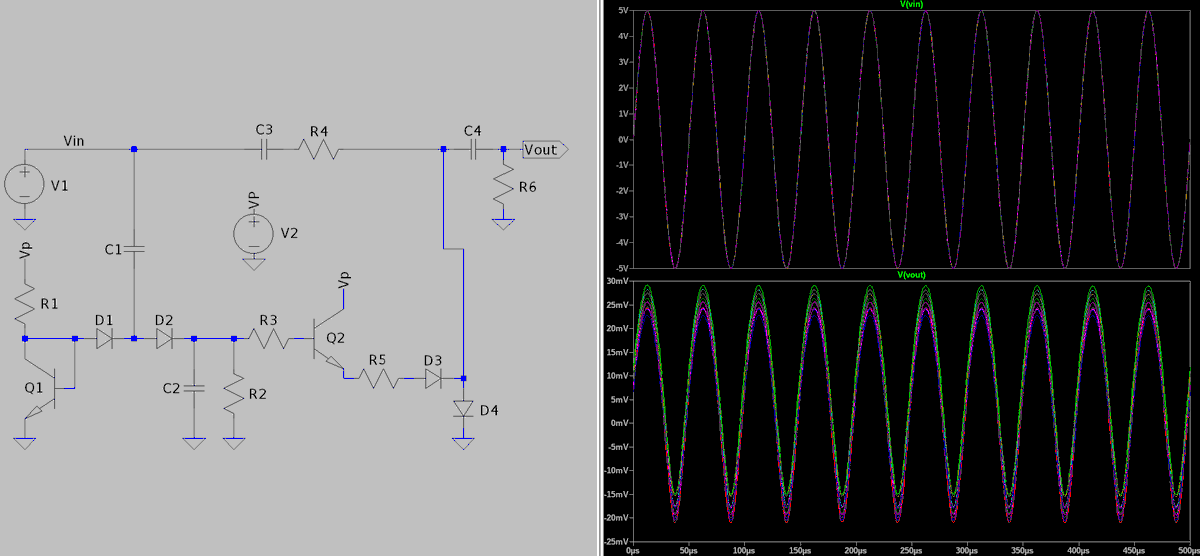Screen dimensions: 1200x556
Task: Click the 0V axis label
Action: tap(622, 139)
